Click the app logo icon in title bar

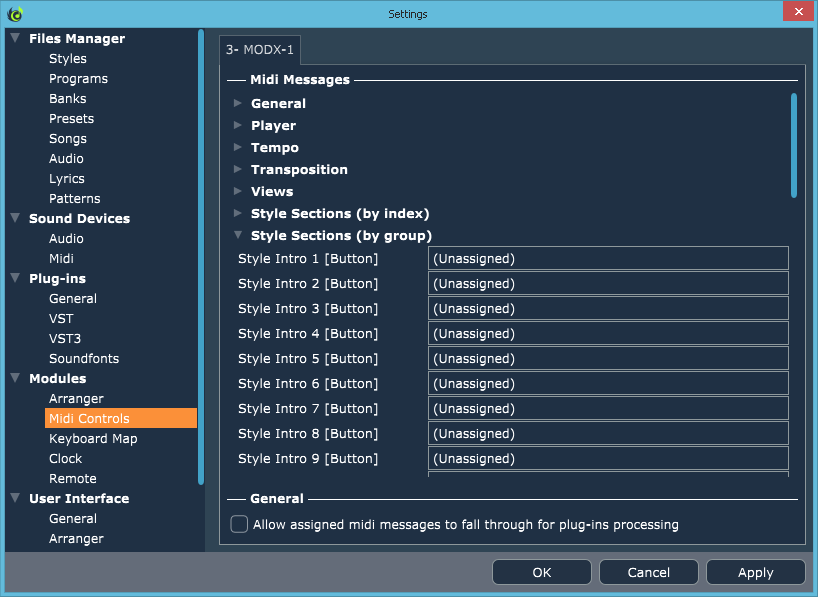[15, 14]
